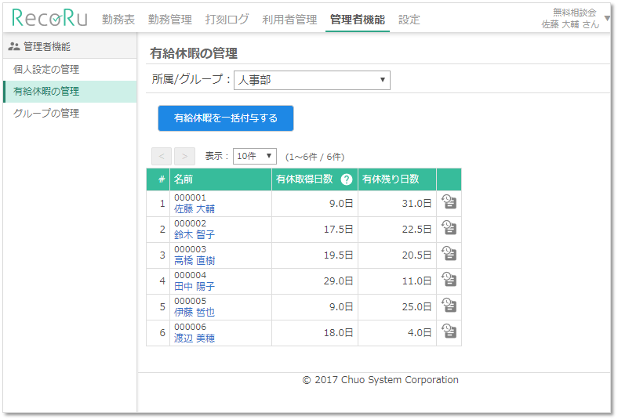Click the 有給休暇の管理 page heading
The image size is (618, 420).
[194, 54]
